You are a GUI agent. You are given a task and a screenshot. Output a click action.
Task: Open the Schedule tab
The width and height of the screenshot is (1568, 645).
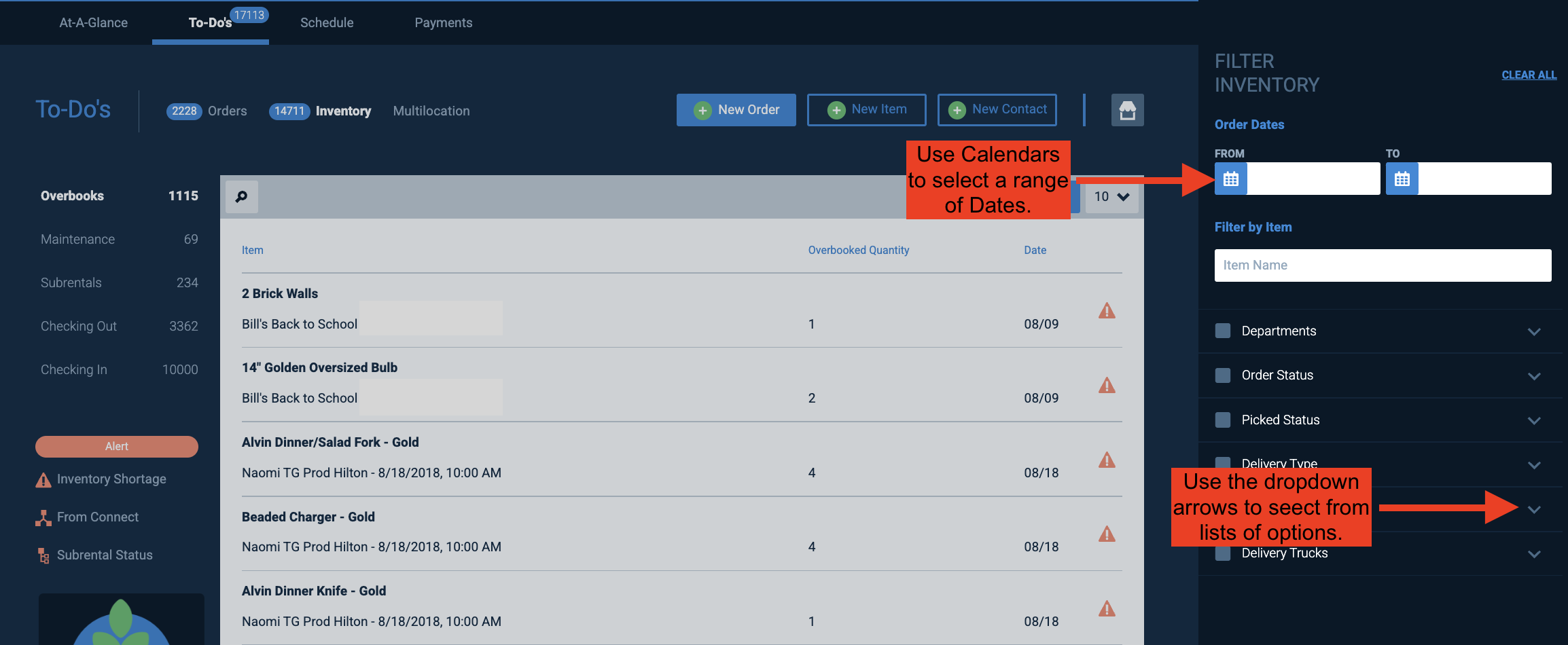click(x=327, y=22)
